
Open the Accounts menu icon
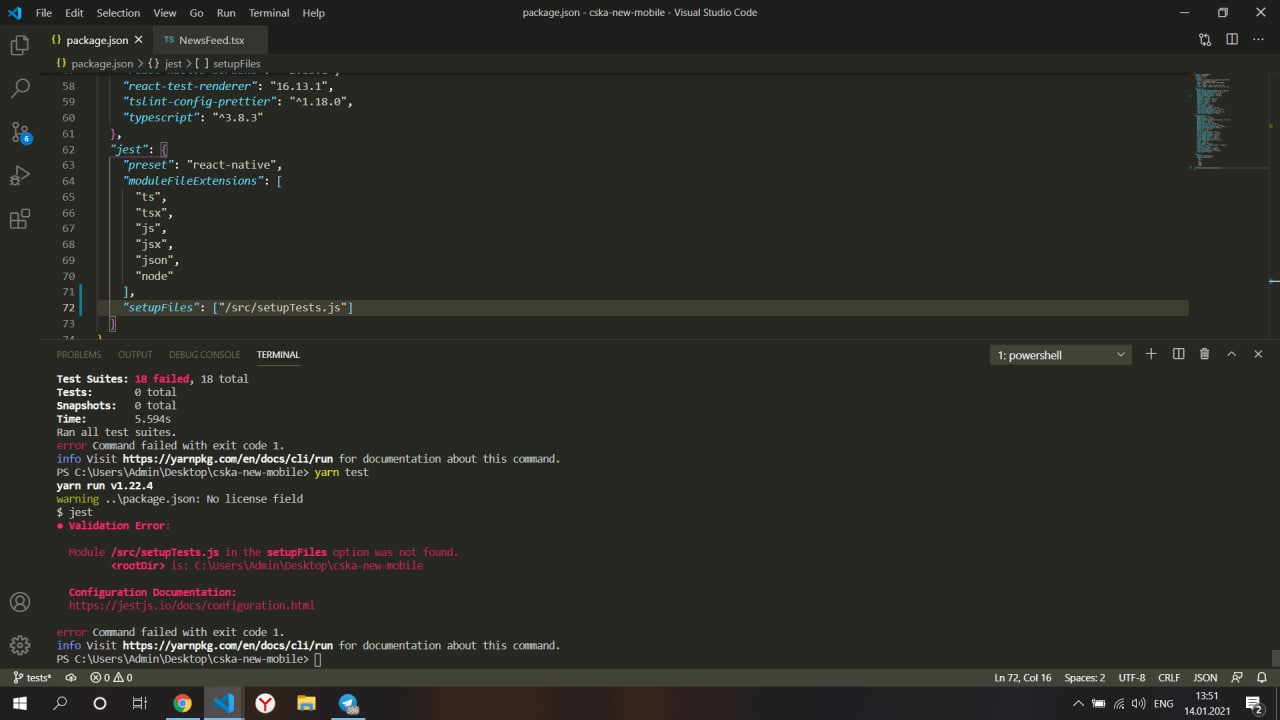pos(19,602)
